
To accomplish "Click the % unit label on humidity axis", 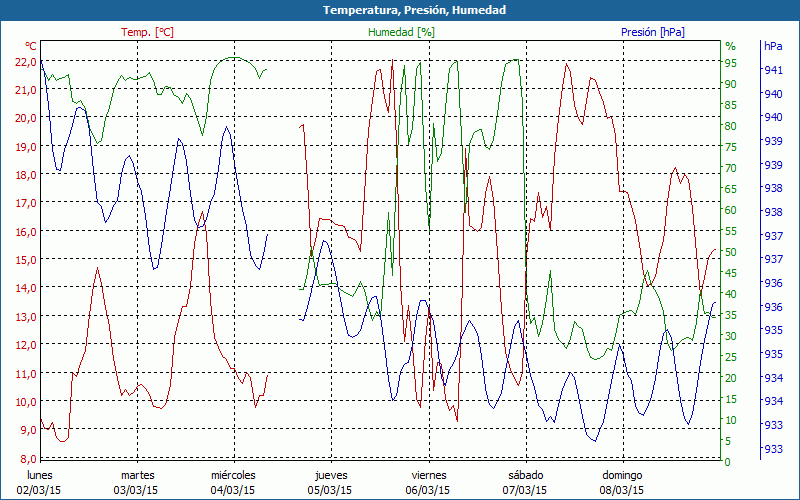I will (x=730, y=46).
